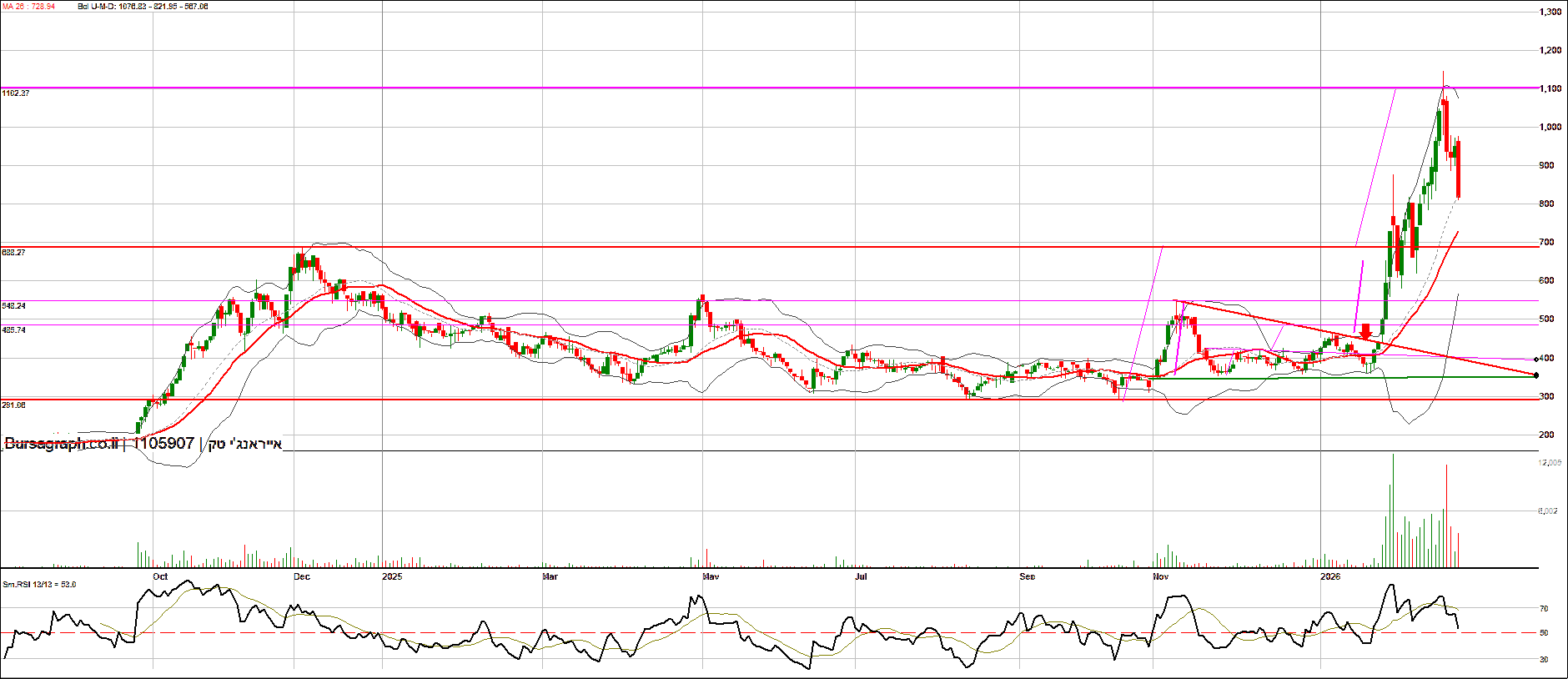Click the red MA 26 indicator label
The image size is (1568, 679).
pos(28,7)
